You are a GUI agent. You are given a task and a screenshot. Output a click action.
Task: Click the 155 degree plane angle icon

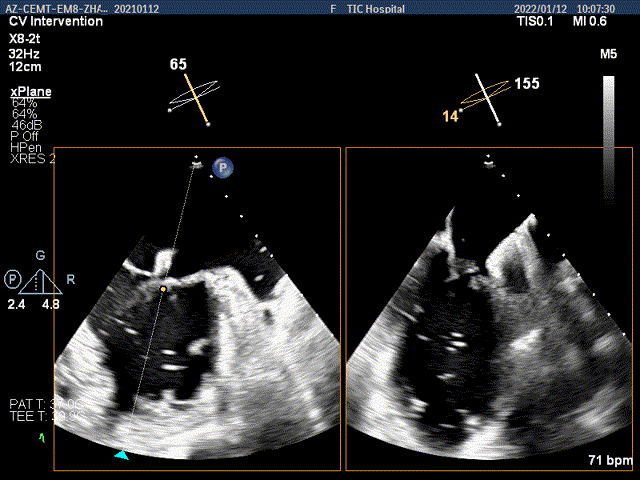pos(486,97)
